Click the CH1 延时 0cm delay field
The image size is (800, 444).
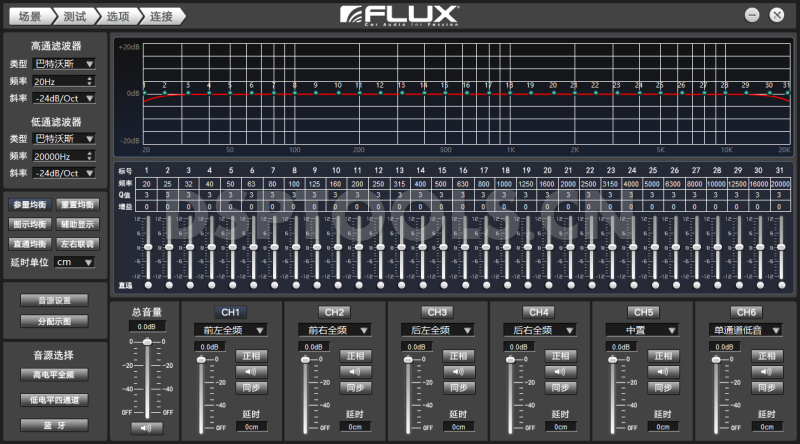coord(252,427)
